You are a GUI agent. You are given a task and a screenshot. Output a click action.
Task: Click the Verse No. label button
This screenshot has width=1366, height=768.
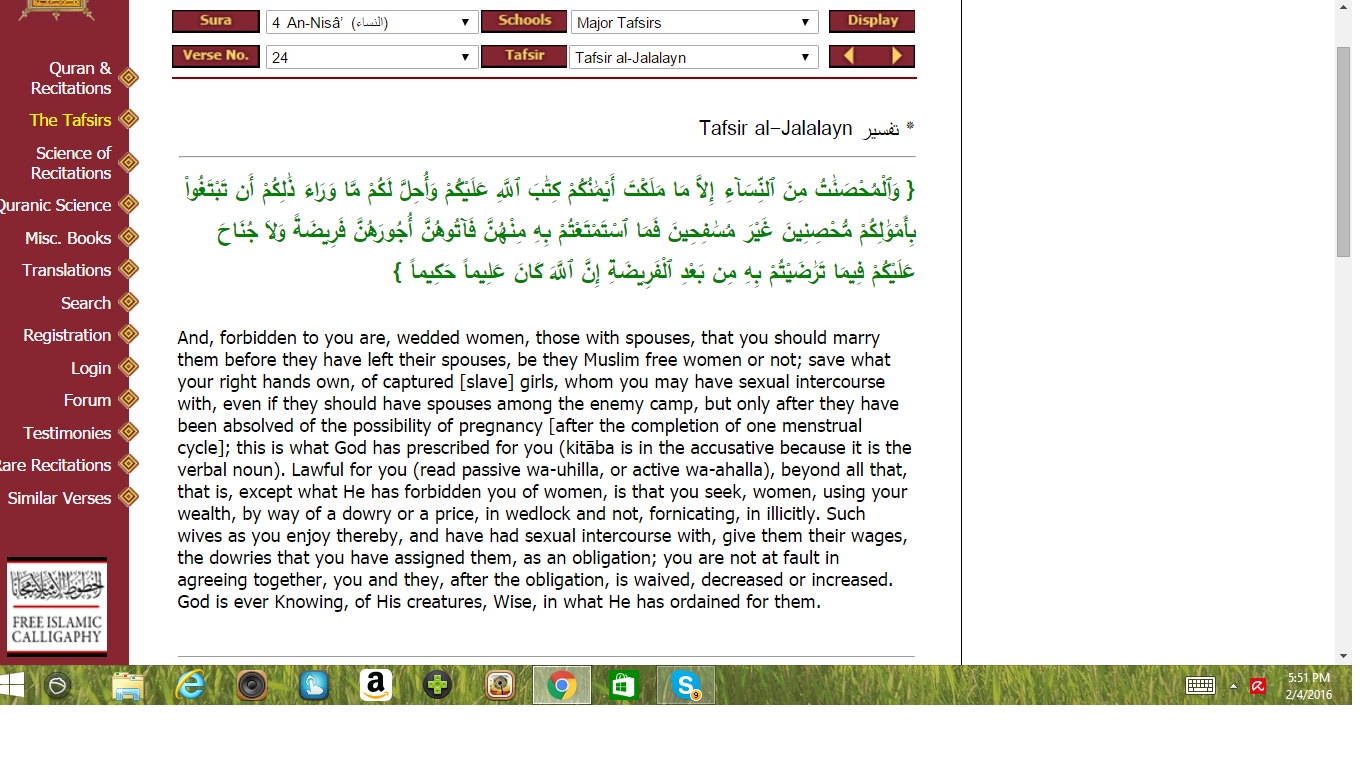click(x=216, y=56)
